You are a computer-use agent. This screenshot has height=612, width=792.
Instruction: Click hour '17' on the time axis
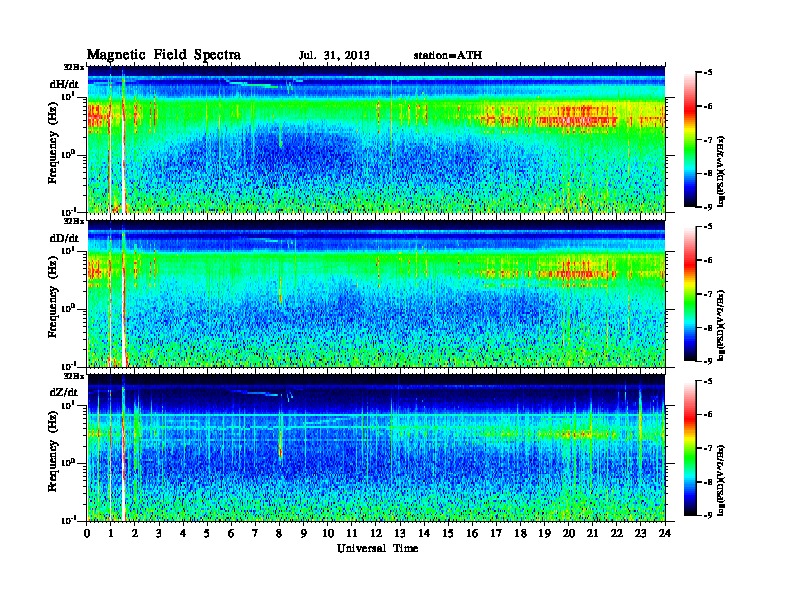[x=496, y=533]
